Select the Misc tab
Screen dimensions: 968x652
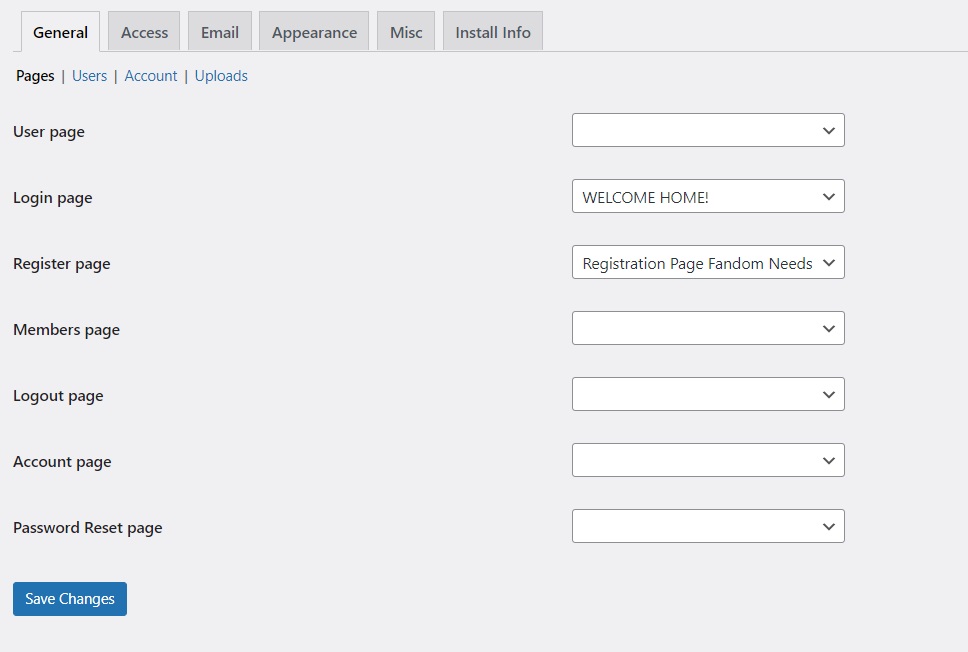[x=406, y=32]
